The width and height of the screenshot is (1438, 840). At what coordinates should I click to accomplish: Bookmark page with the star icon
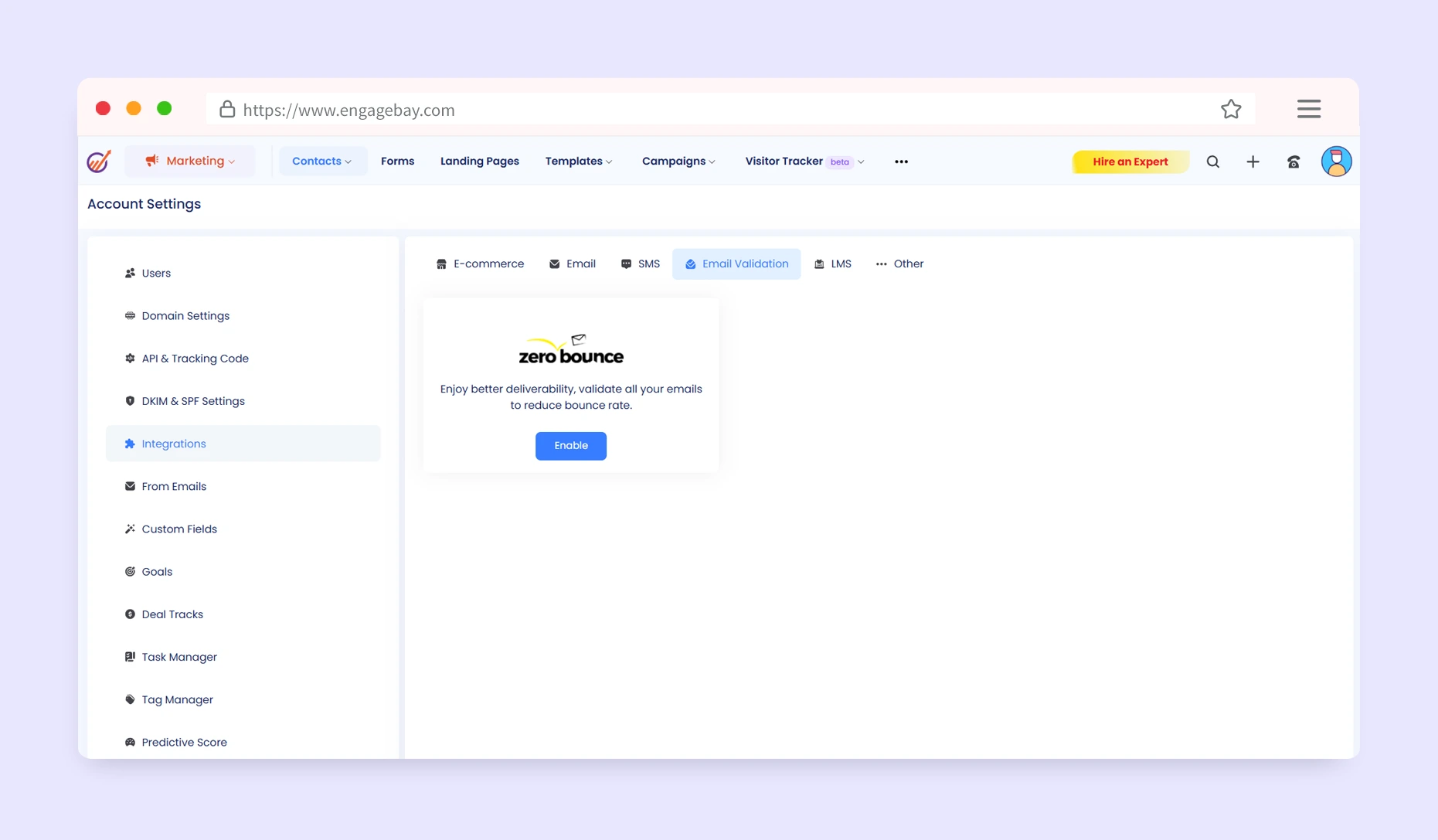[x=1230, y=110]
